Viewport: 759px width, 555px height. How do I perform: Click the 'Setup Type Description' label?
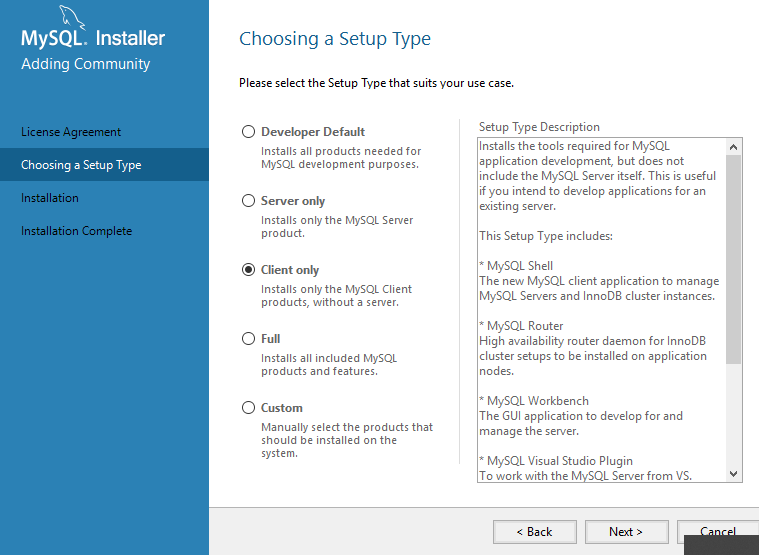(x=539, y=127)
